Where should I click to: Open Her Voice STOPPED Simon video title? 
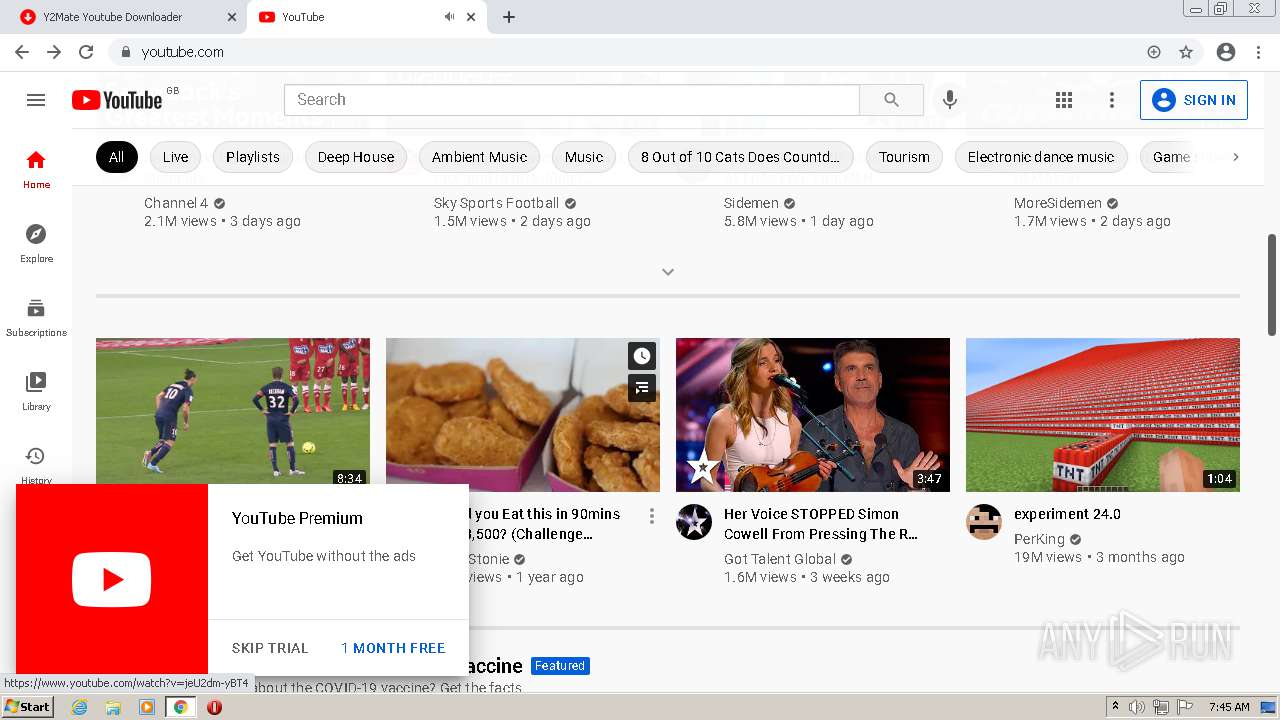(x=821, y=524)
